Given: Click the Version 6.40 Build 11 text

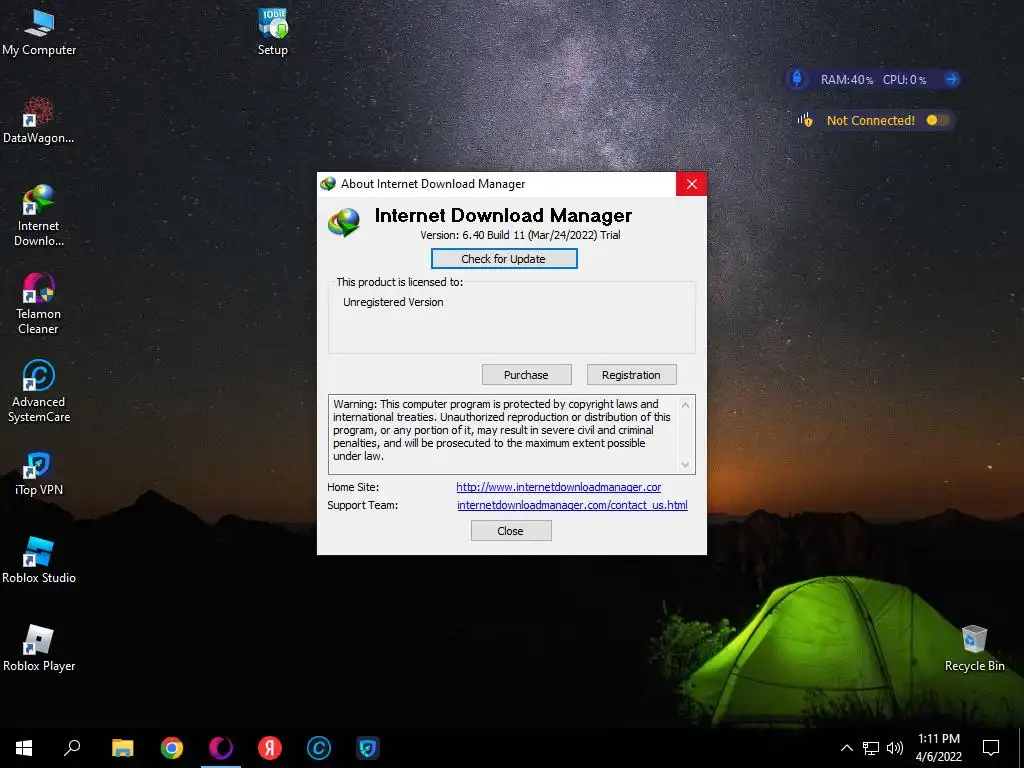Looking at the screenshot, I should coord(520,235).
